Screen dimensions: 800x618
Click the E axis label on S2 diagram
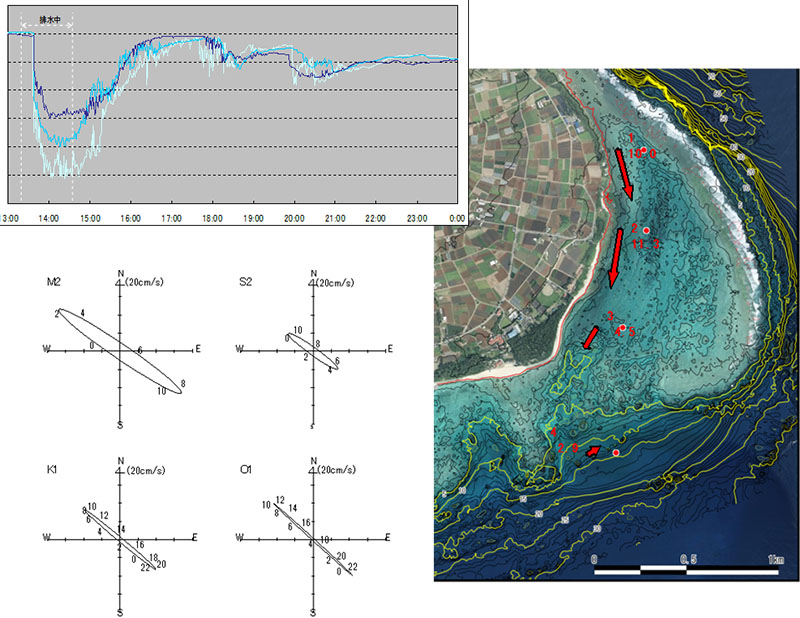(391, 349)
